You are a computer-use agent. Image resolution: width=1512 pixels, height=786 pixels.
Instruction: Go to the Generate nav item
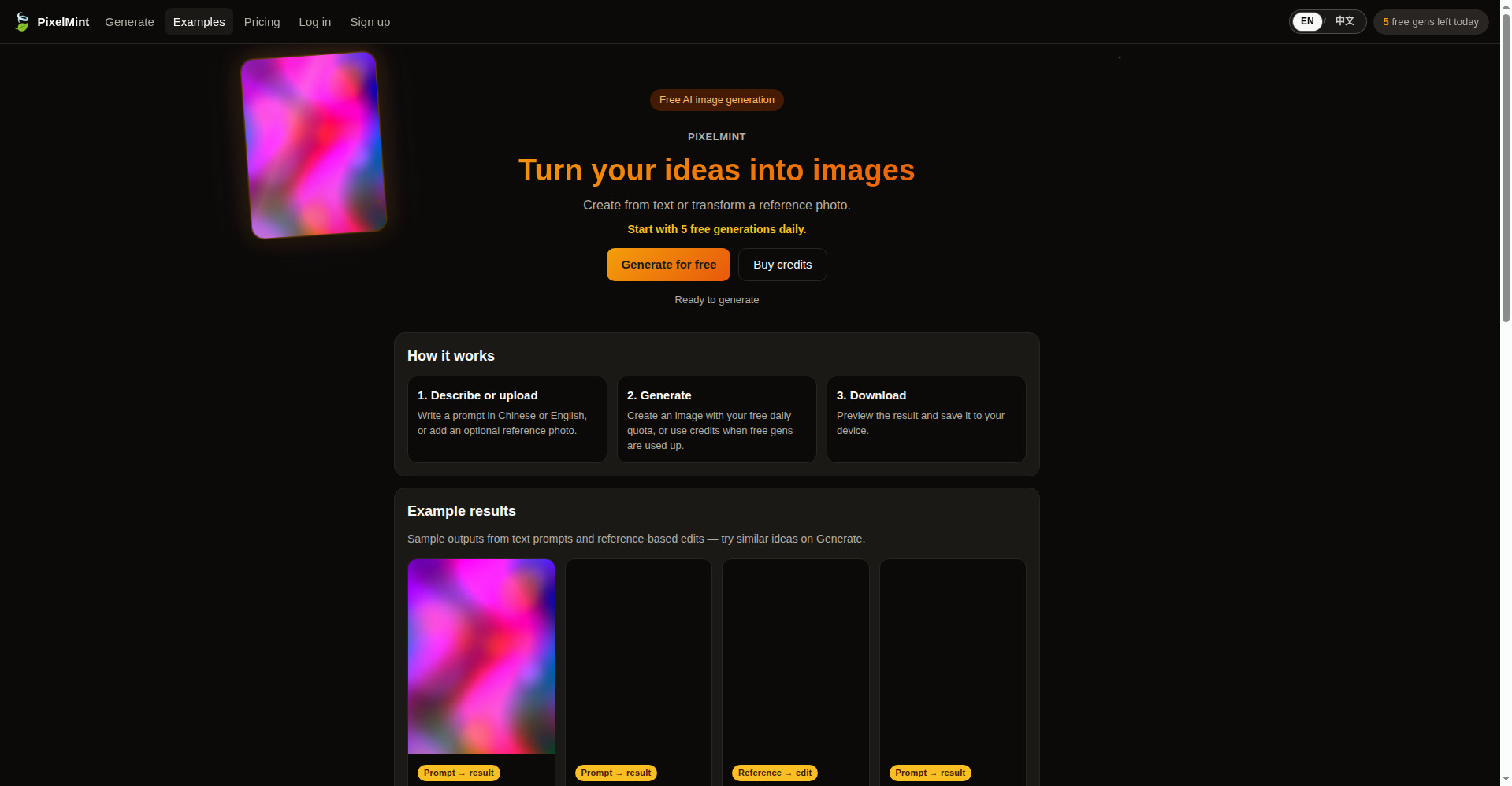point(129,22)
